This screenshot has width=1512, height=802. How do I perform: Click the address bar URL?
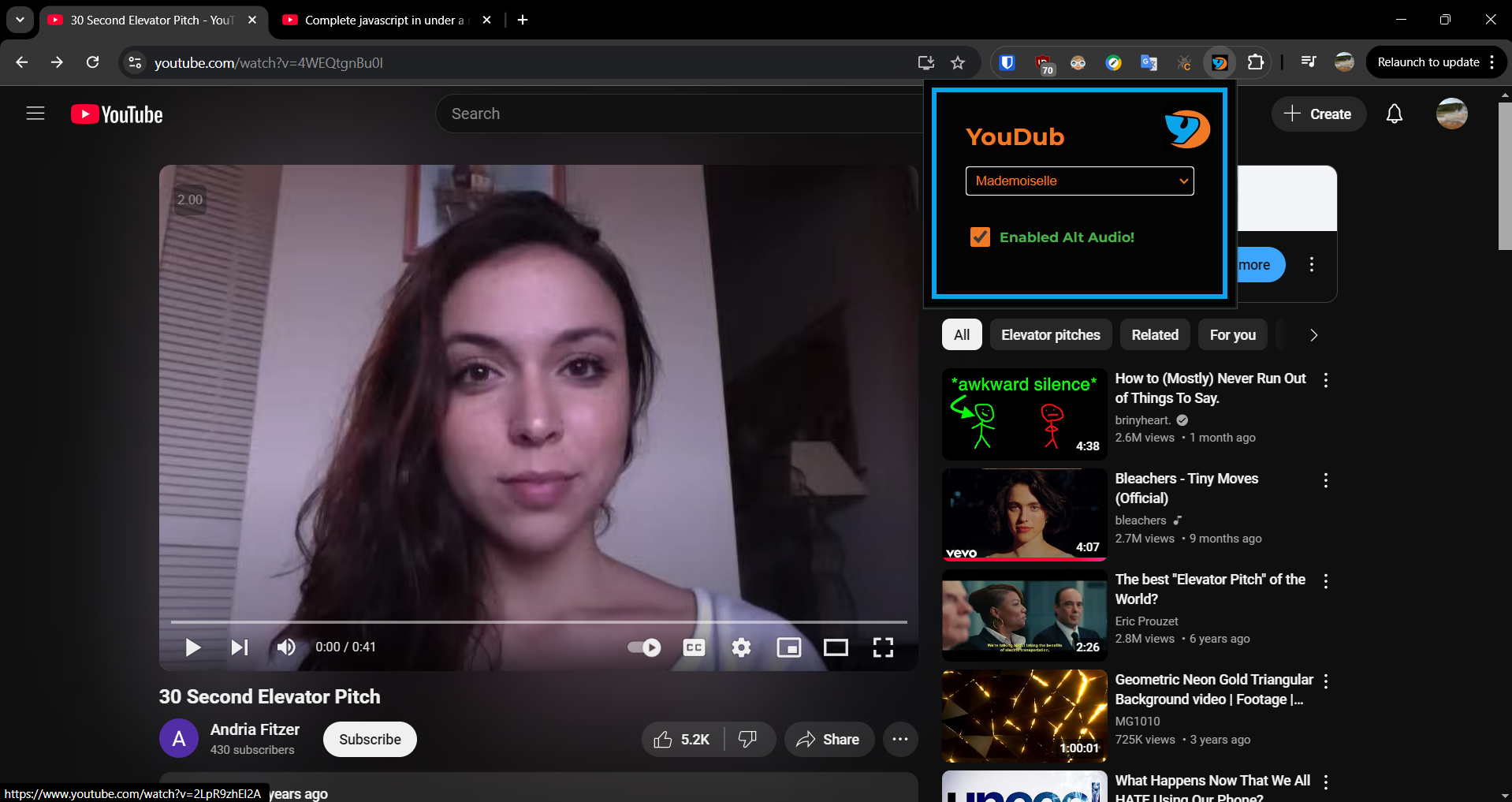coord(269,63)
